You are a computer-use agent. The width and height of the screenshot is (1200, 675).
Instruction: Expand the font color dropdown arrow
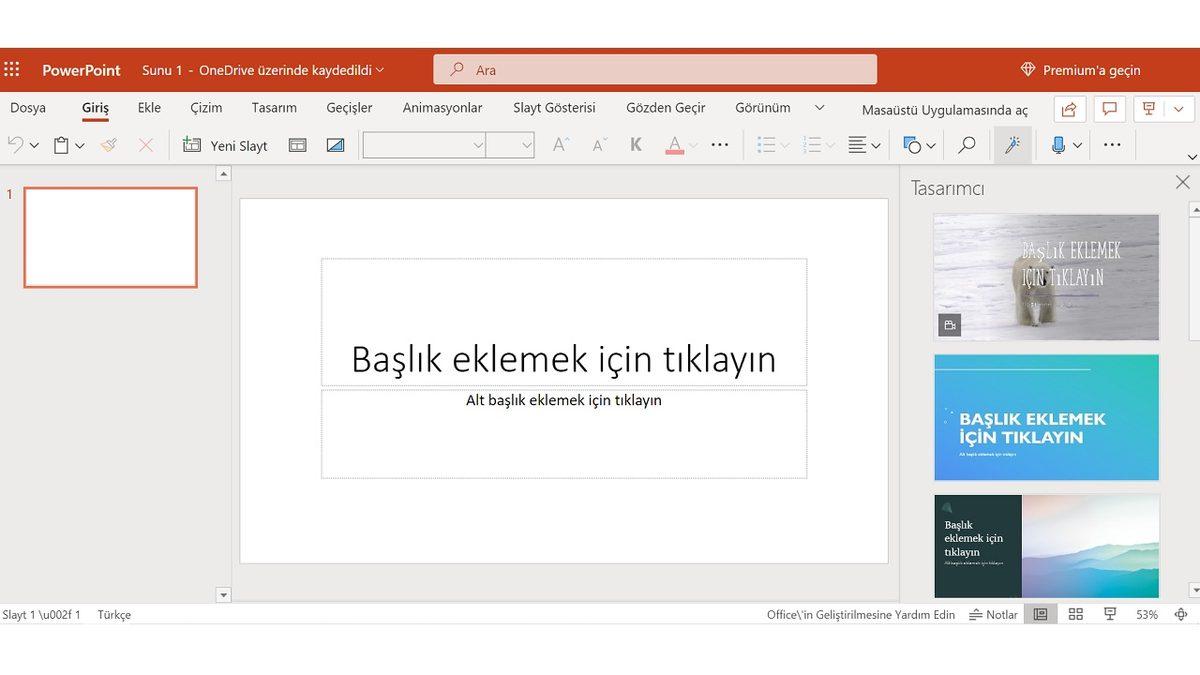[x=691, y=145]
